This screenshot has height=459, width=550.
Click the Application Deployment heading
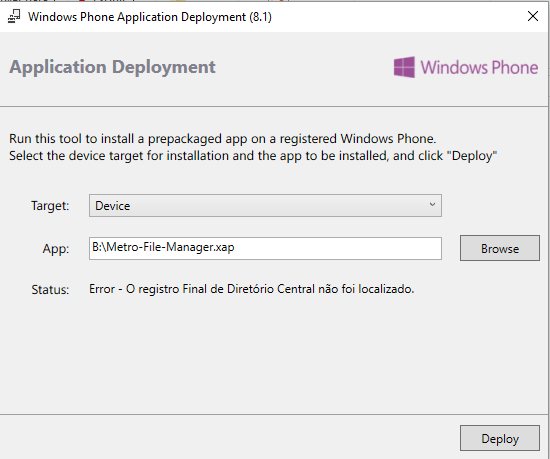[112, 67]
